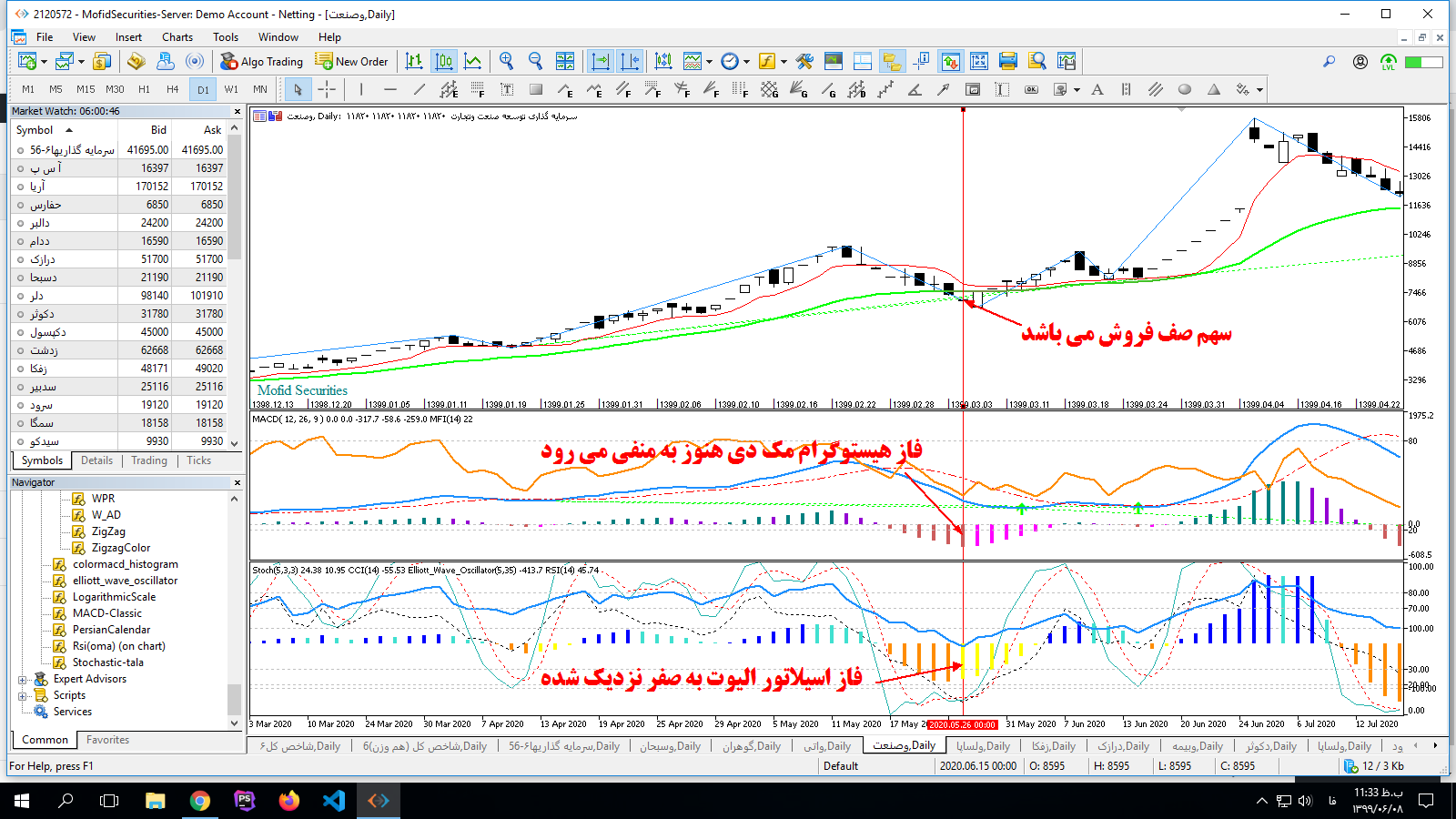Zoom out of the chart

point(536,62)
